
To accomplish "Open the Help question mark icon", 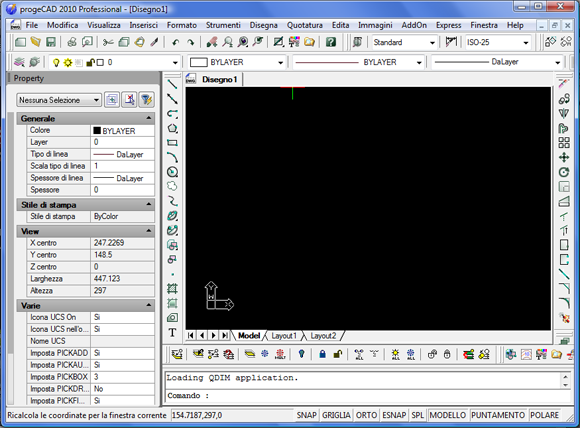I will click(331, 42).
